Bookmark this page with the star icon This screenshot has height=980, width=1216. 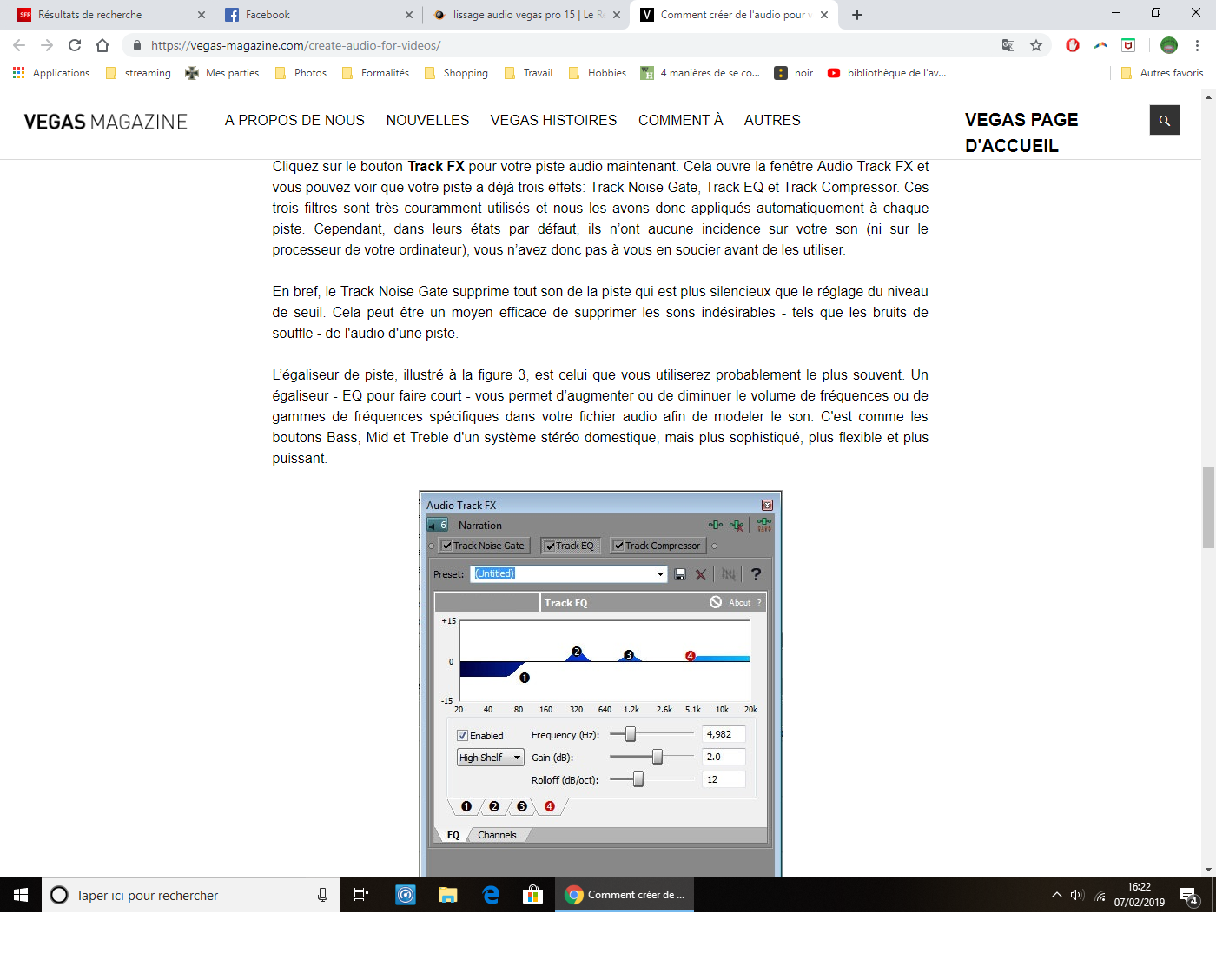[x=1036, y=45]
